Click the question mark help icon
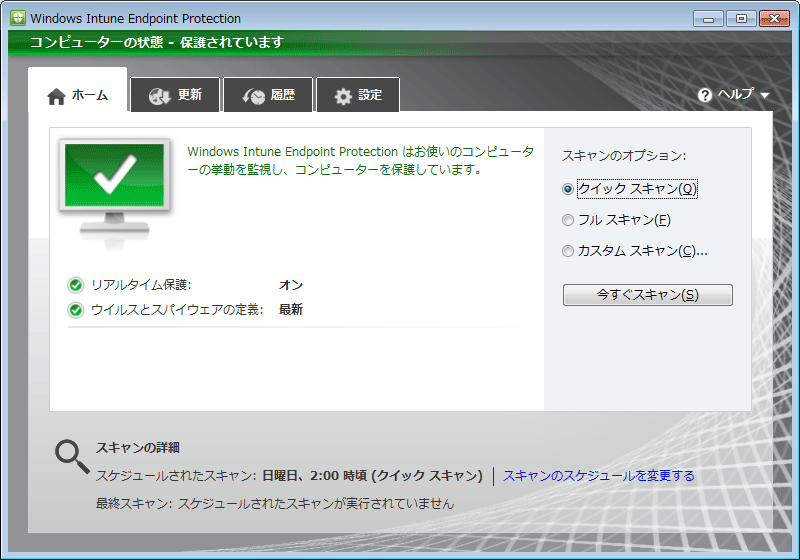Viewport: 800px width, 560px height. (x=705, y=95)
